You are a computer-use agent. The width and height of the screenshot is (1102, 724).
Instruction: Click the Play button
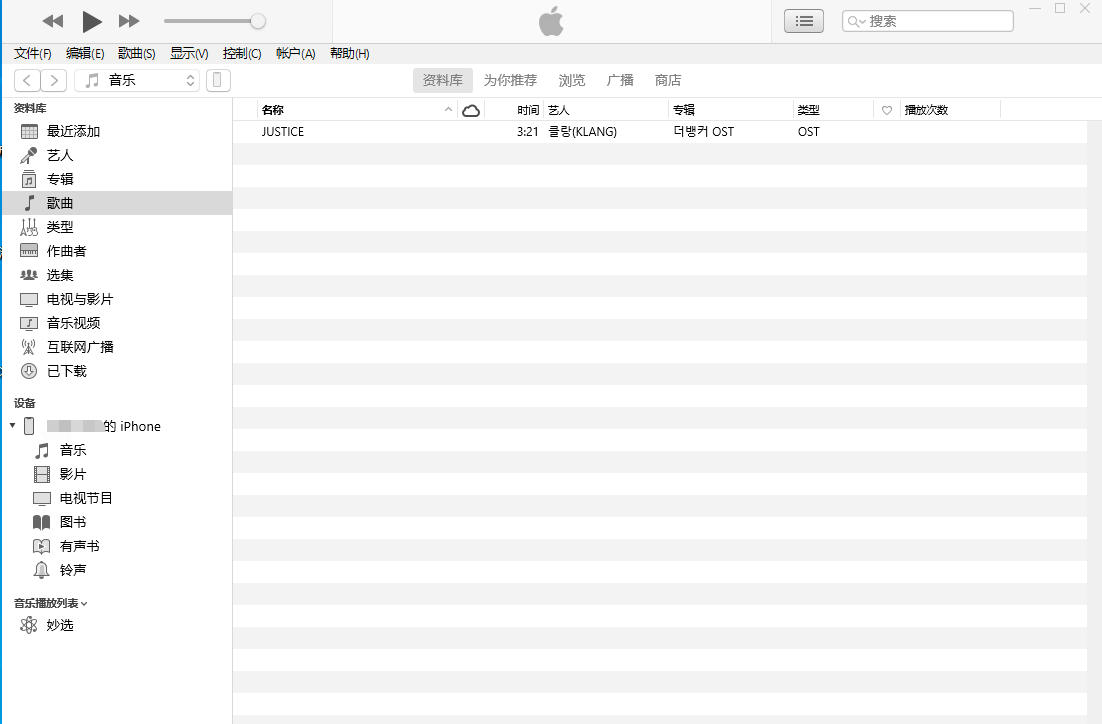92,21
